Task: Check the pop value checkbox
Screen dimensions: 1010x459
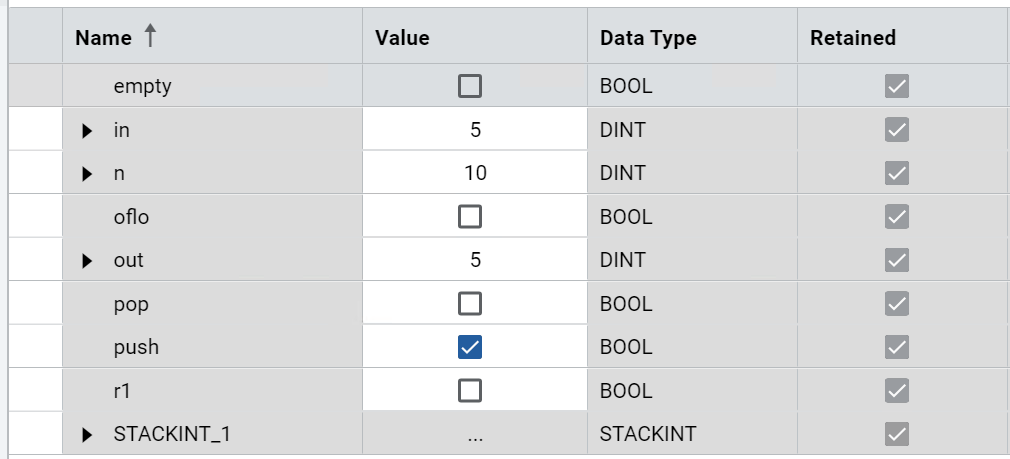Action: pyautogui.click(x=469, y=304)
